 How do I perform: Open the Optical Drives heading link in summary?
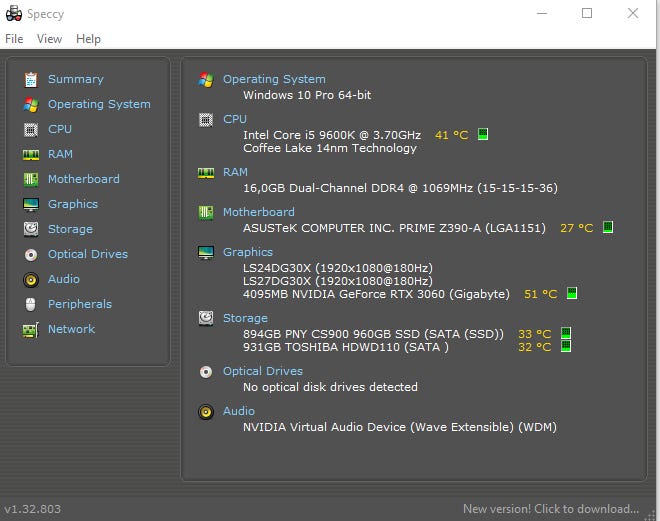point(263,371)
